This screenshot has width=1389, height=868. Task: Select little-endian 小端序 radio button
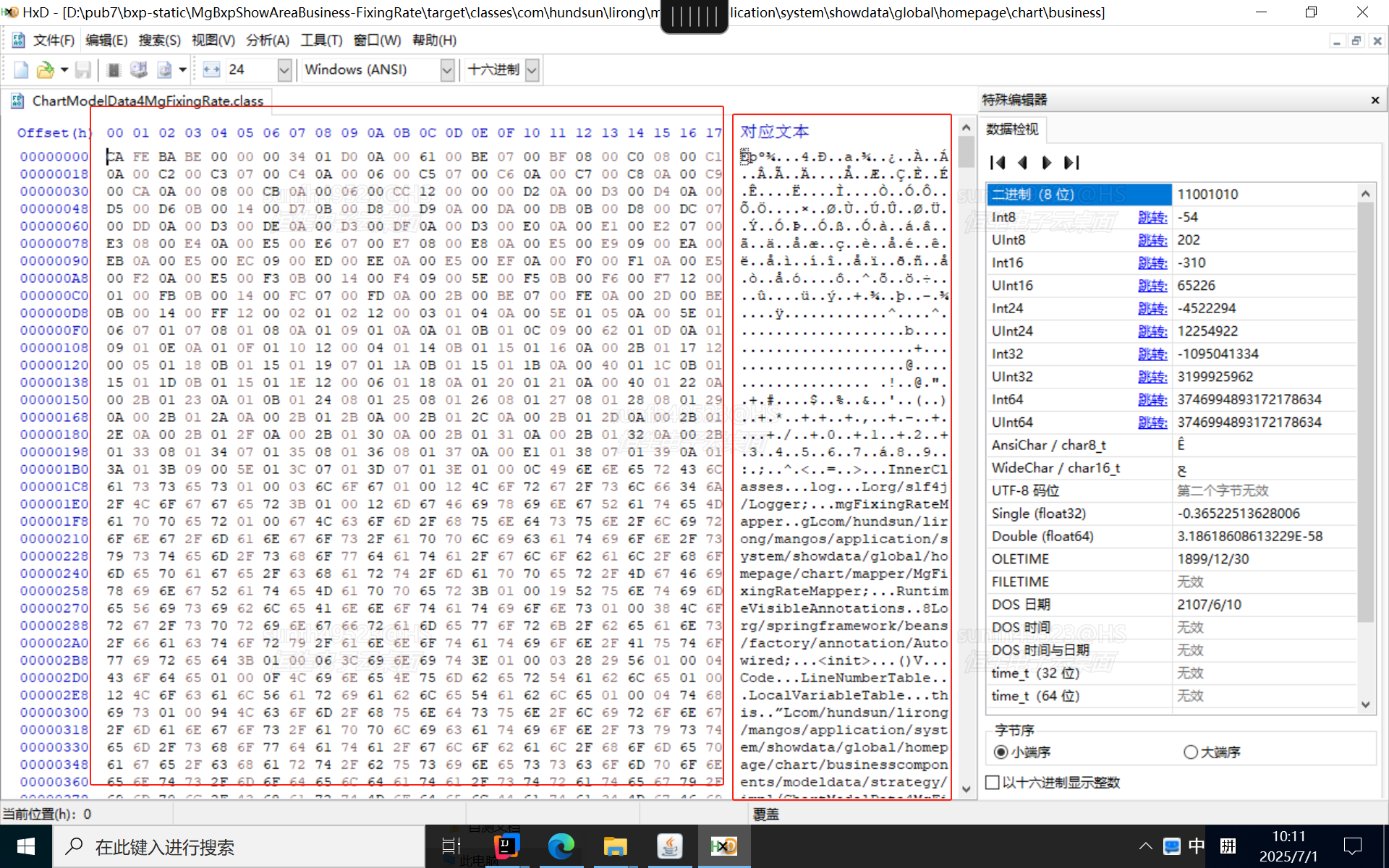click(1001, 752)
